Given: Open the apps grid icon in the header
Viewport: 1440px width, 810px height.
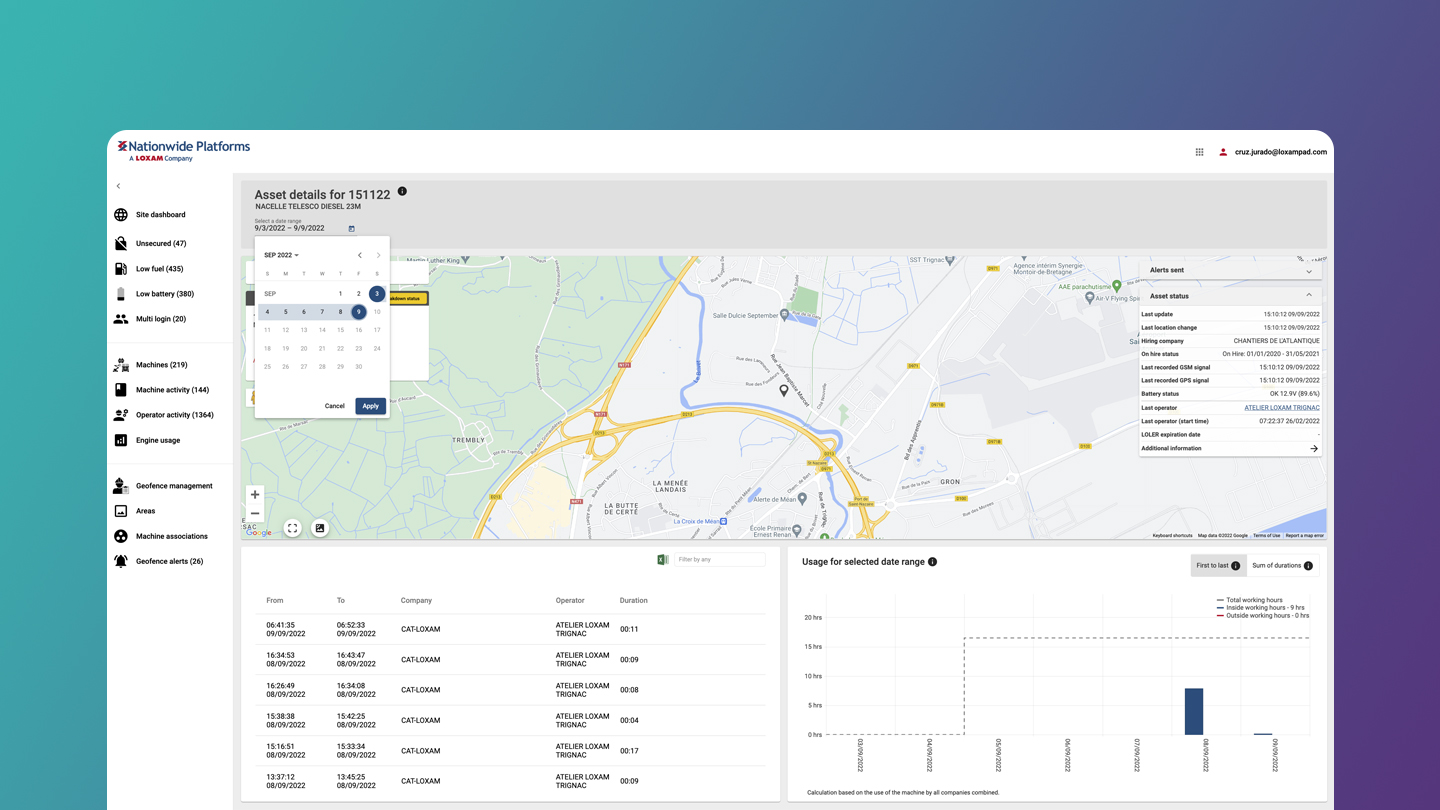Looking at the screenshot, I should (1199, 152).
